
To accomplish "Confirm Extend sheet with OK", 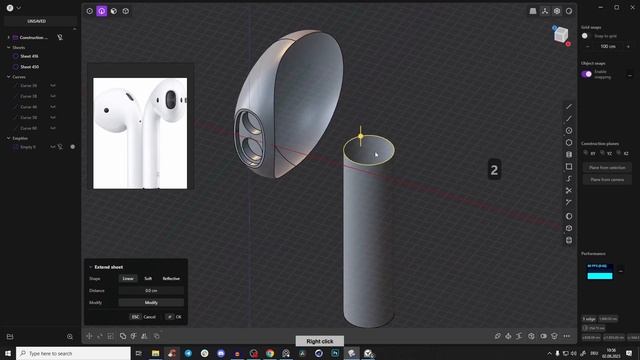I will point(174,317).
